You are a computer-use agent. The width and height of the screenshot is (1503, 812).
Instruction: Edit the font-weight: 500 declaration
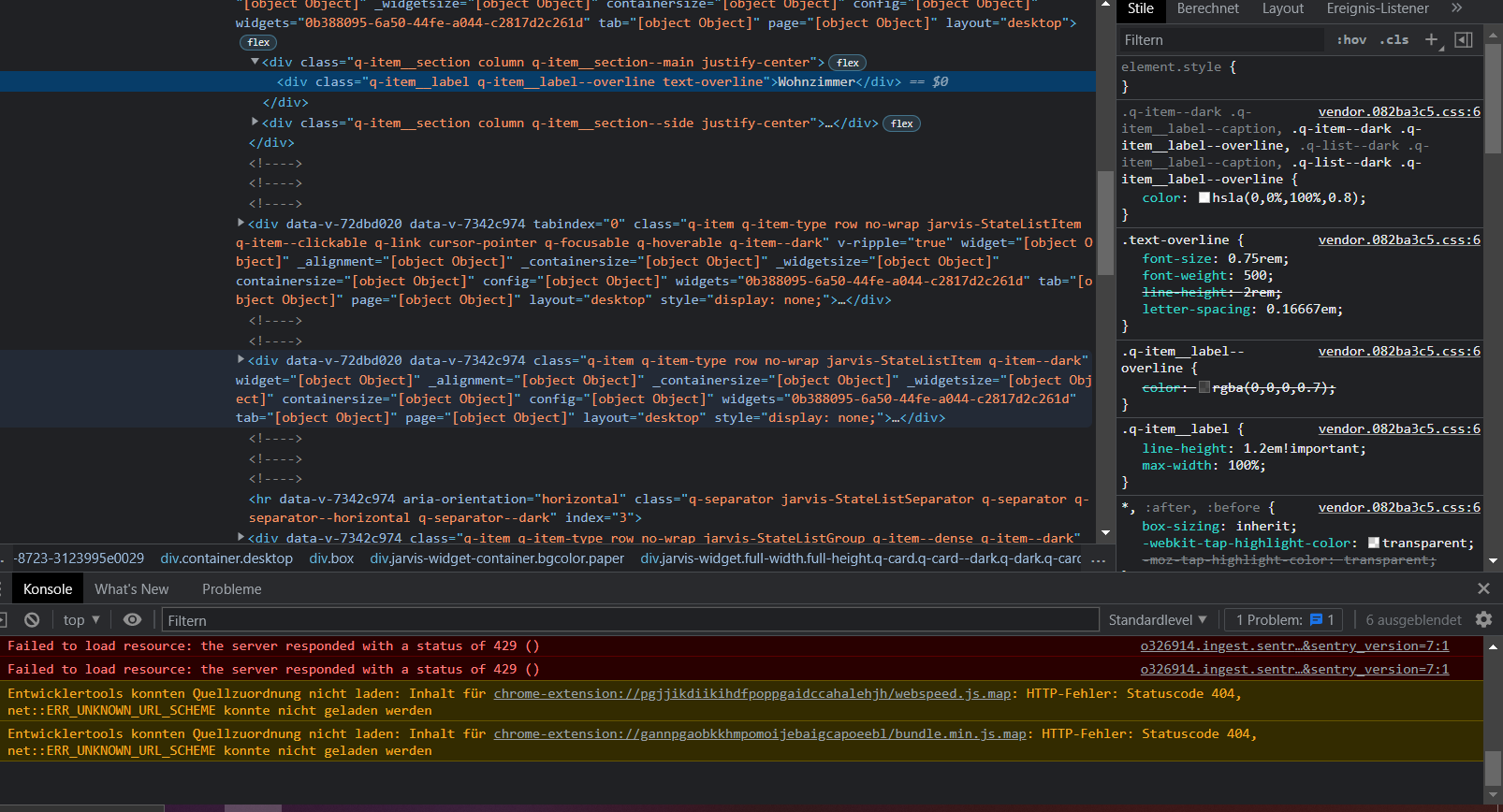coord(1207,275)
